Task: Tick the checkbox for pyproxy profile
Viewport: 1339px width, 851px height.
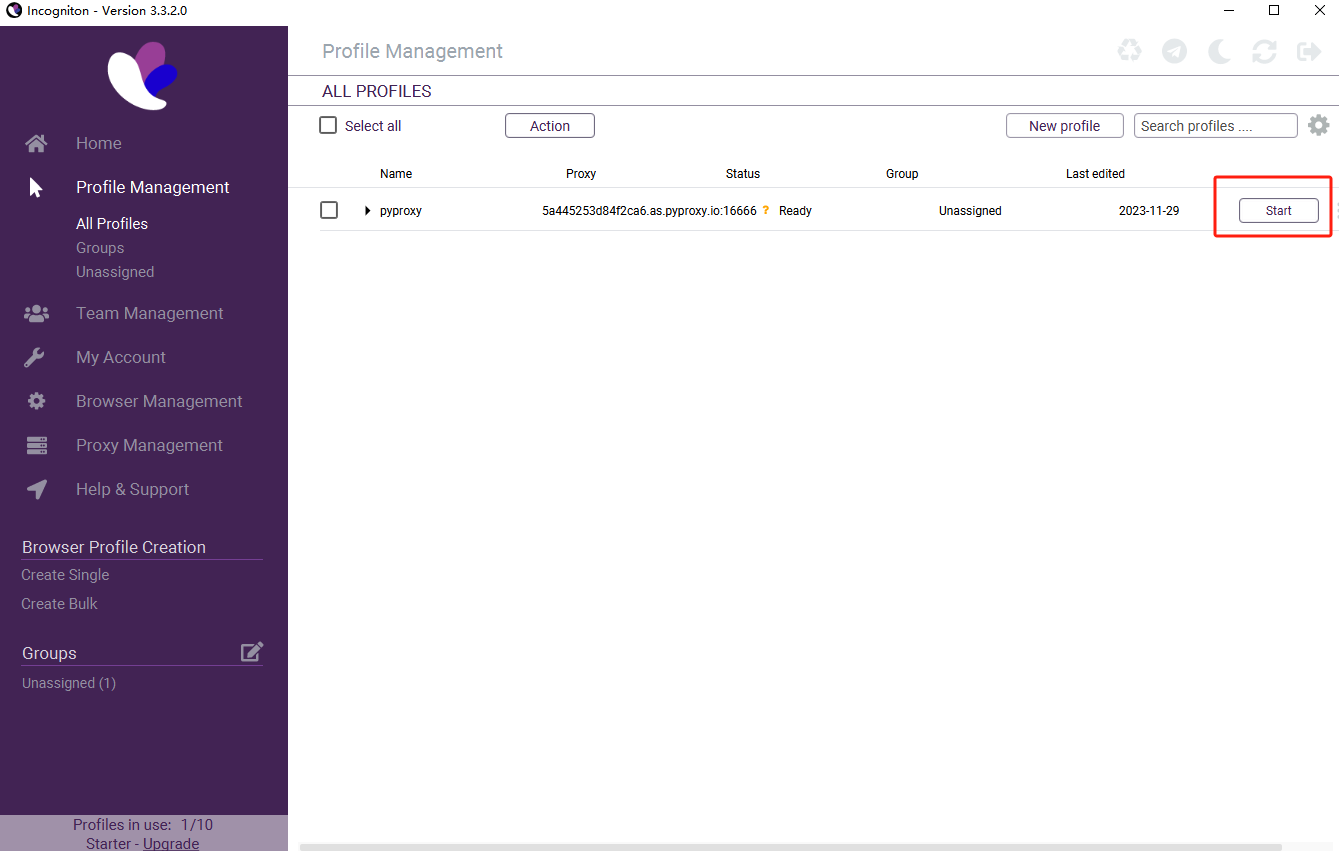Action: click(x=329, y=210)
